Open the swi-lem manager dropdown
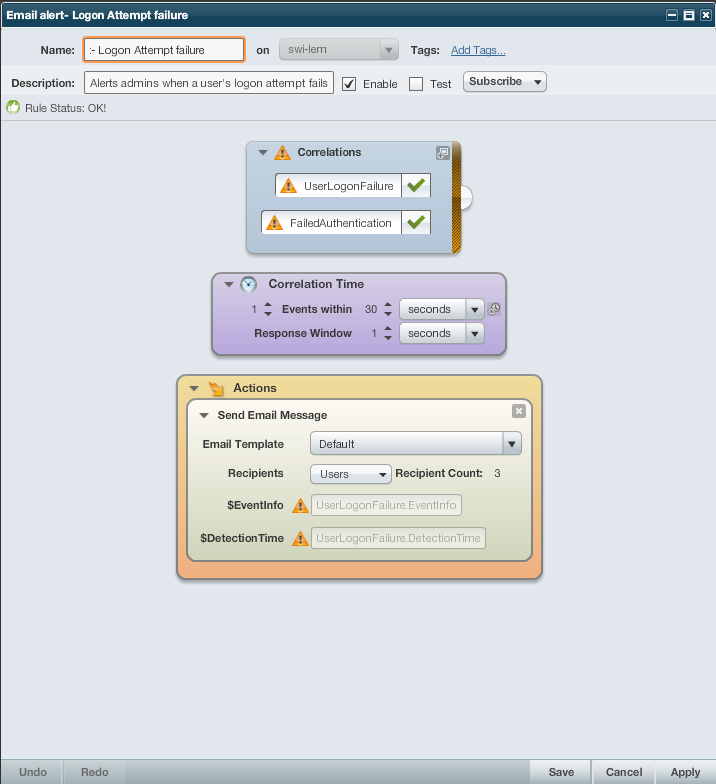Image resolution: width=716 pixels, height=784 pixels. click(338, 50)
